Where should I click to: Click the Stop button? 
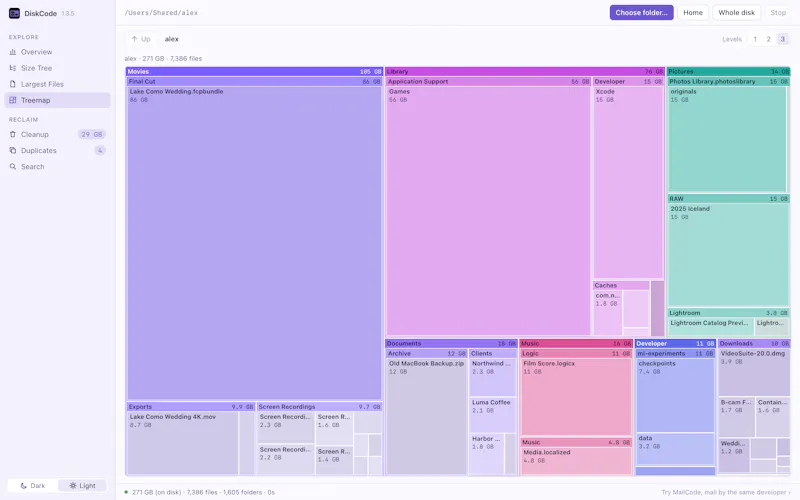(778, 13)
